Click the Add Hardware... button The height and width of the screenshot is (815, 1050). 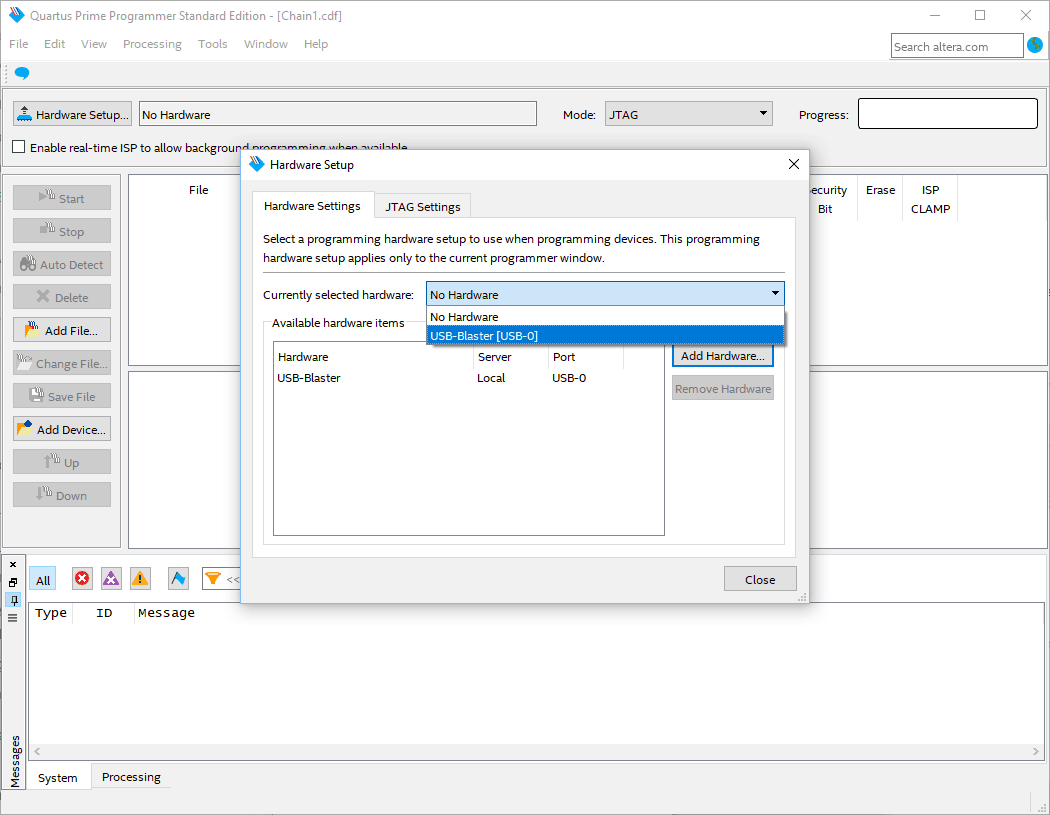[722, 356]
